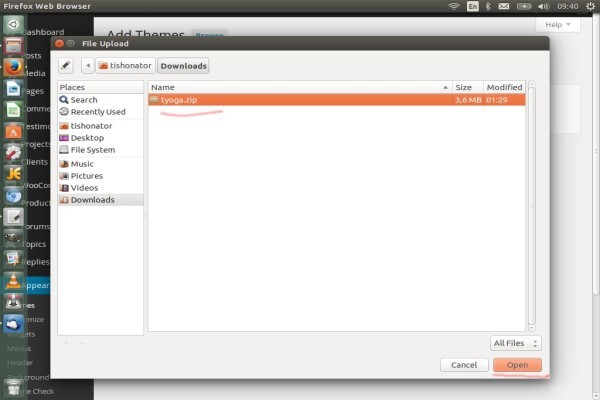Open Files manager in the launcher
The image size is (600, 400).
(x=13, y=46)
